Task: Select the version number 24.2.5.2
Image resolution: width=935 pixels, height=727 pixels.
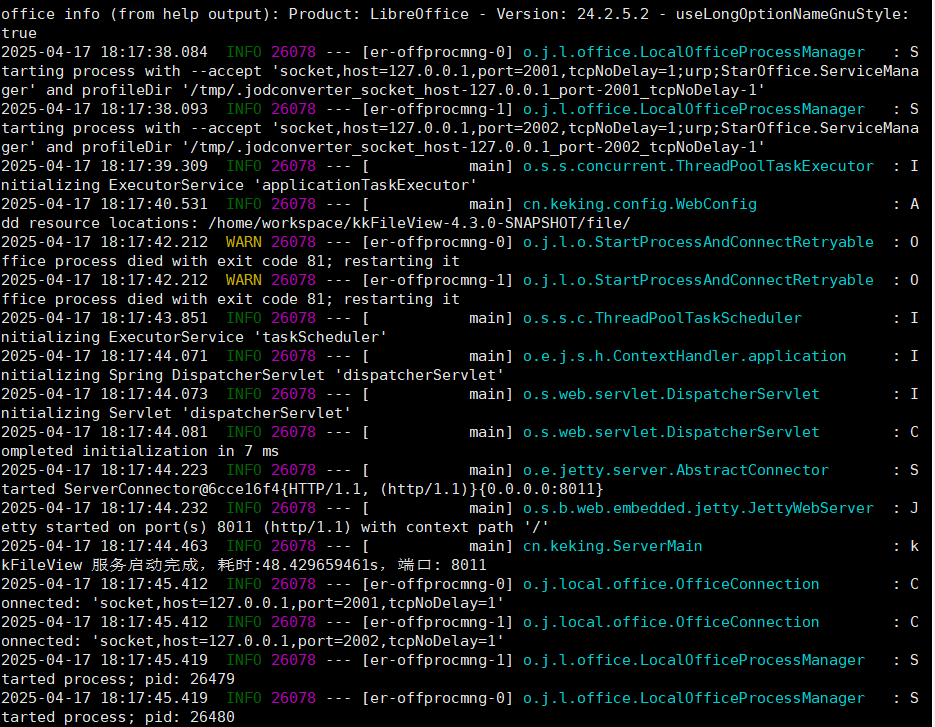Action: [612, 14]
